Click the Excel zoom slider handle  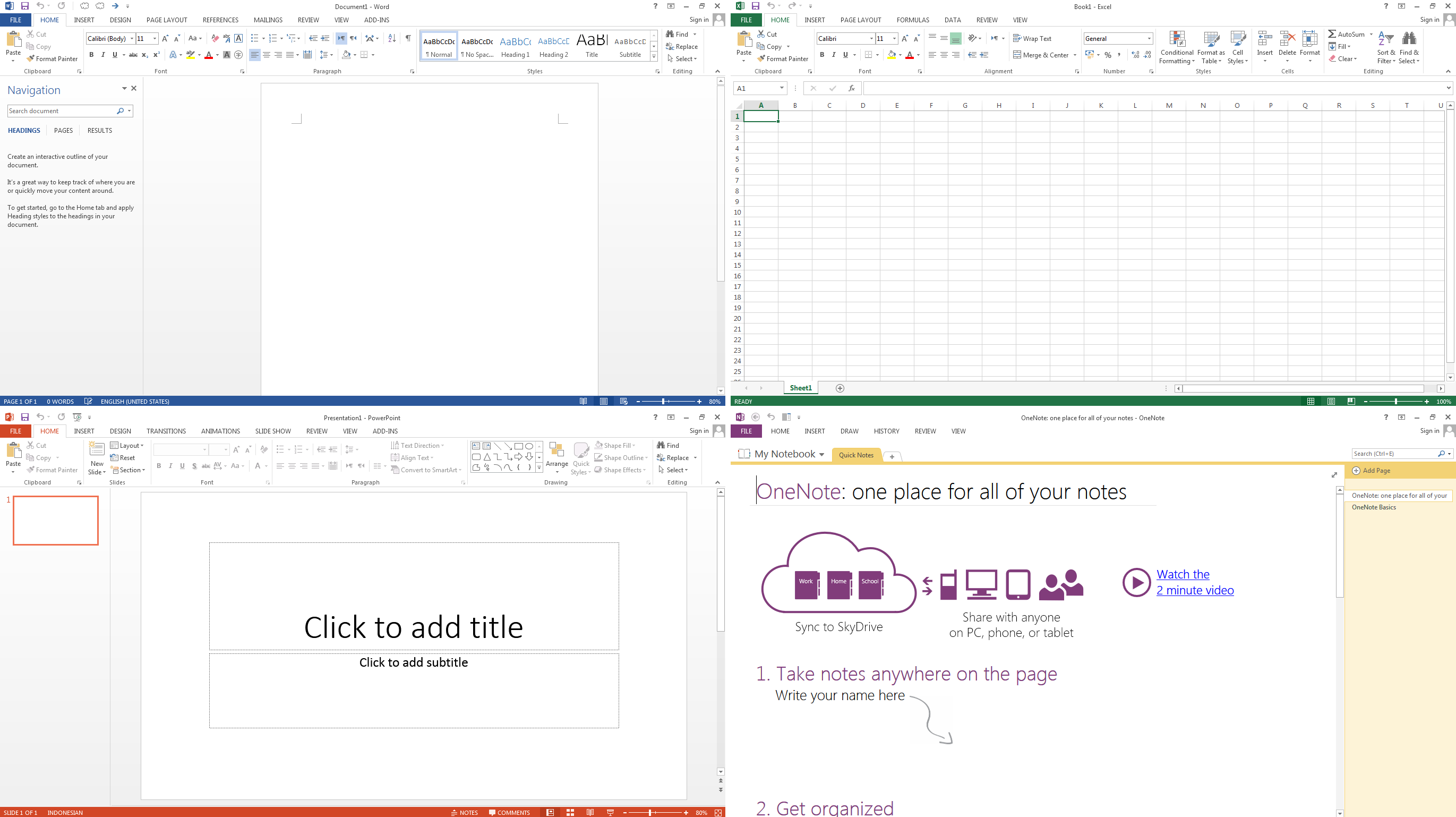[1395, 402]
